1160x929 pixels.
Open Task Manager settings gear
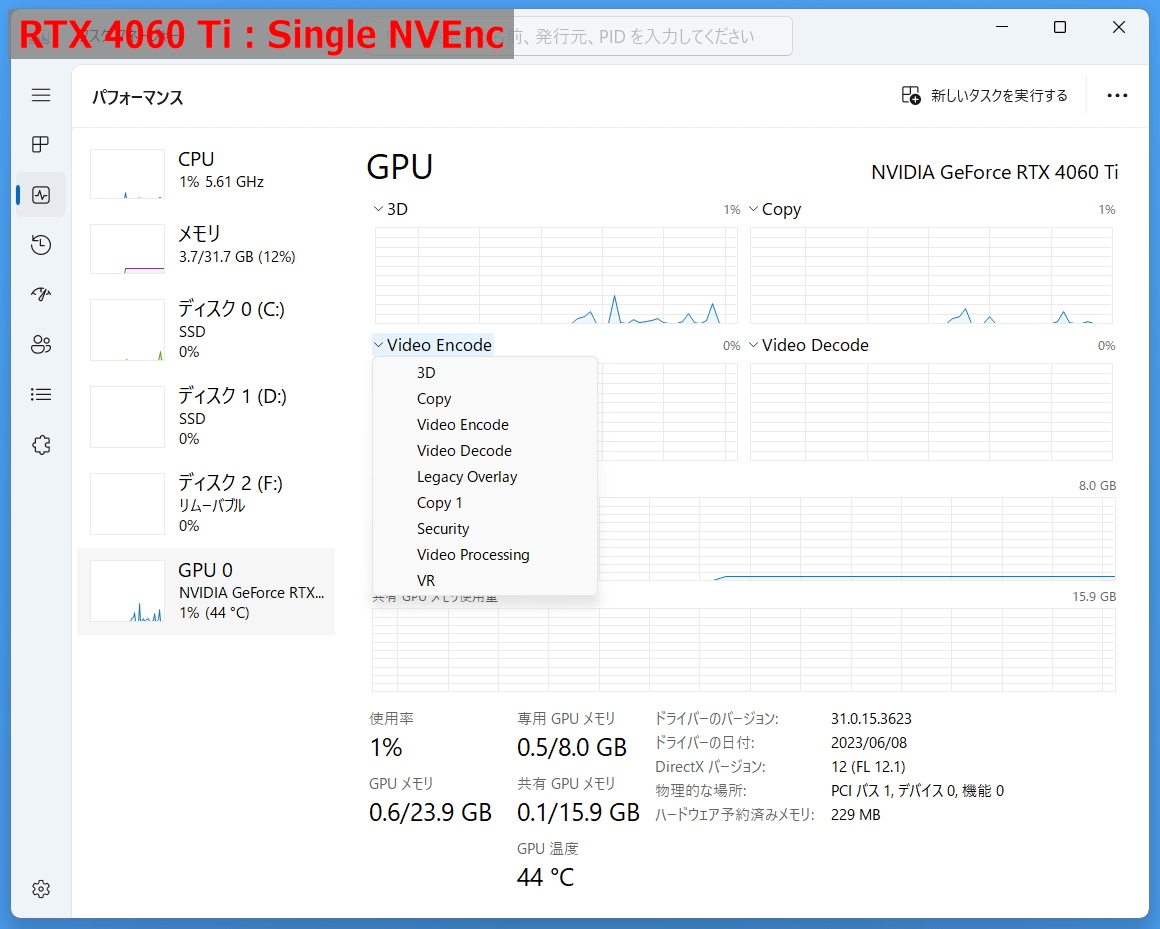41,888
